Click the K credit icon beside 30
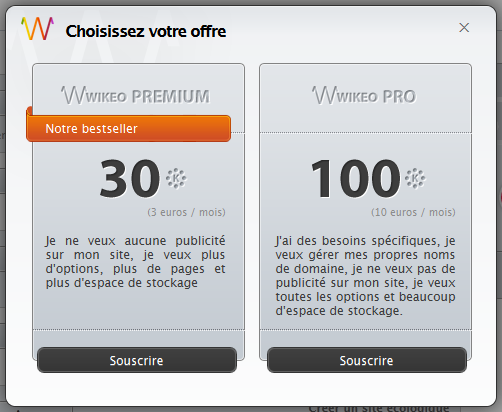This screenshot has width=502, height=412. coord(176,179)
